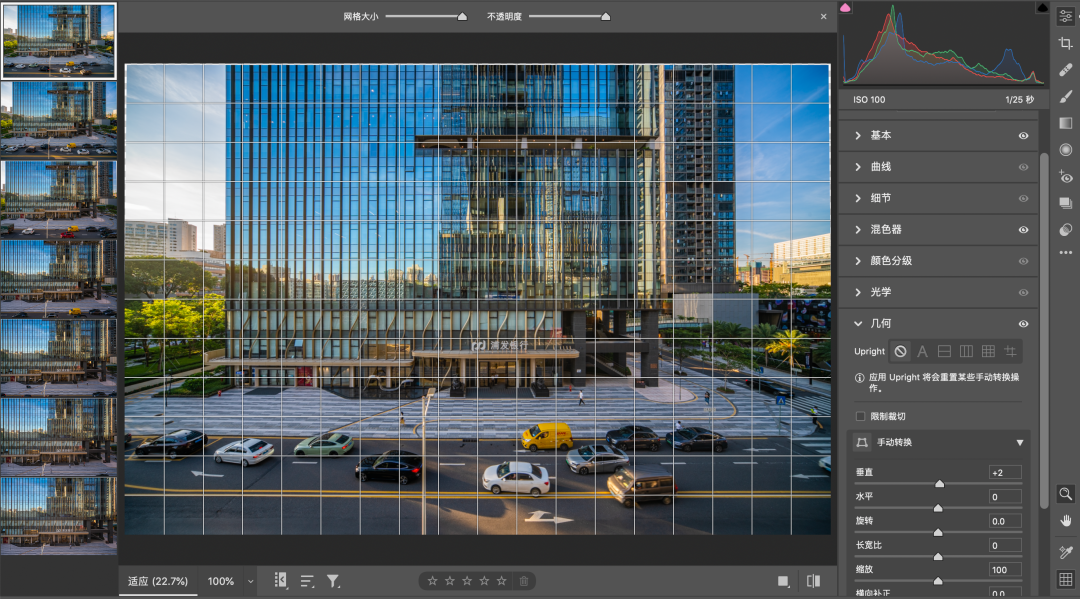Viewport: 1080px width, 599px height.
Task: Click the 水平 value input field
Action: (1003, 497)
